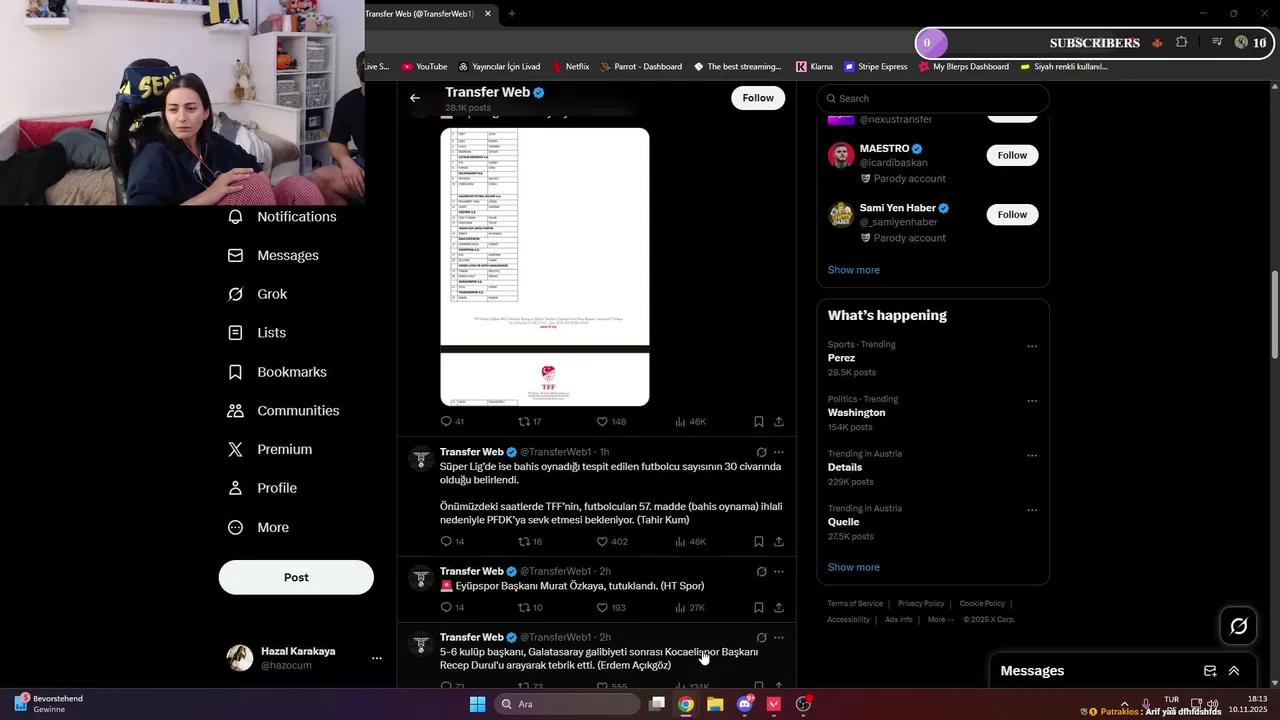Like the TFF document image post
The image size is (1280, 720).
610,422
